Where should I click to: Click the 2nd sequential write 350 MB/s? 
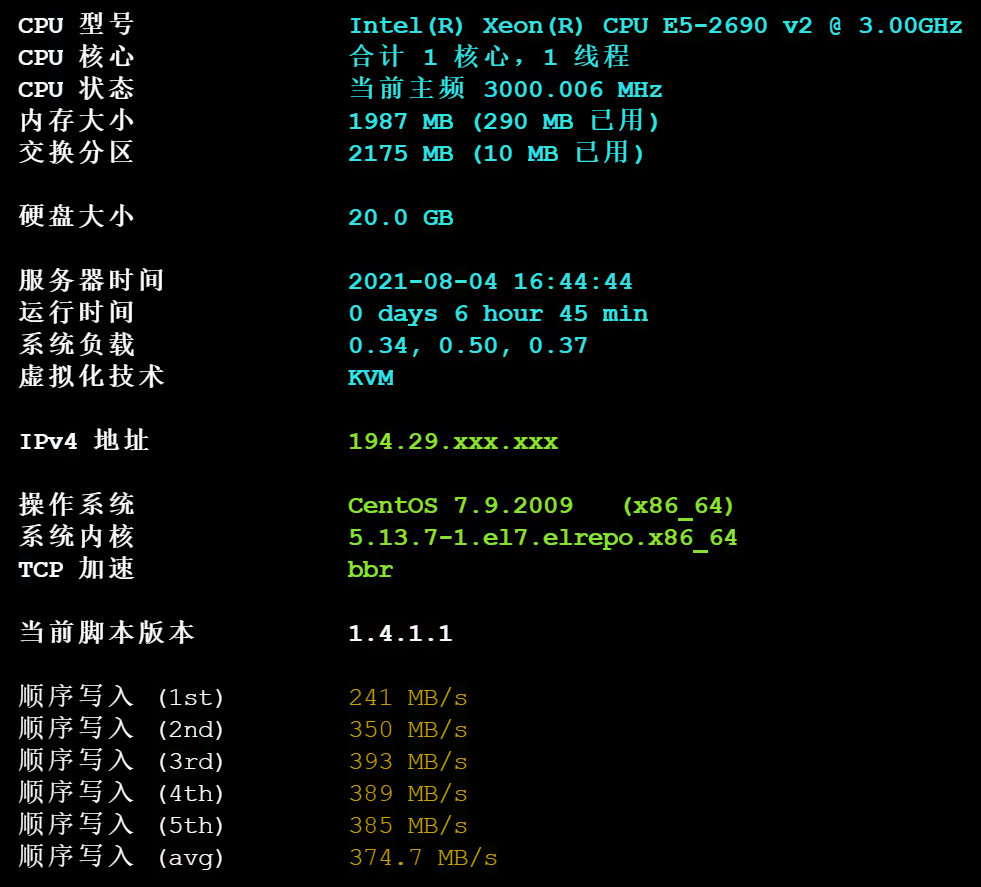pyautogui.click(x=408, y=729)
